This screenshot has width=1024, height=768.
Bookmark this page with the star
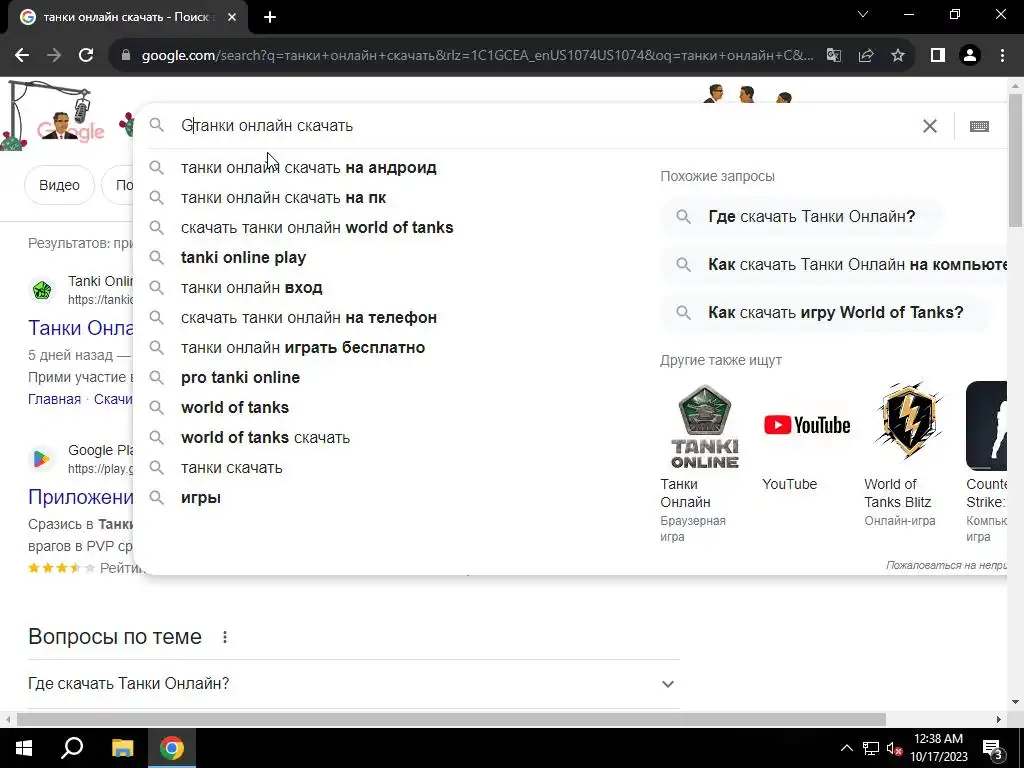[898, 56]
